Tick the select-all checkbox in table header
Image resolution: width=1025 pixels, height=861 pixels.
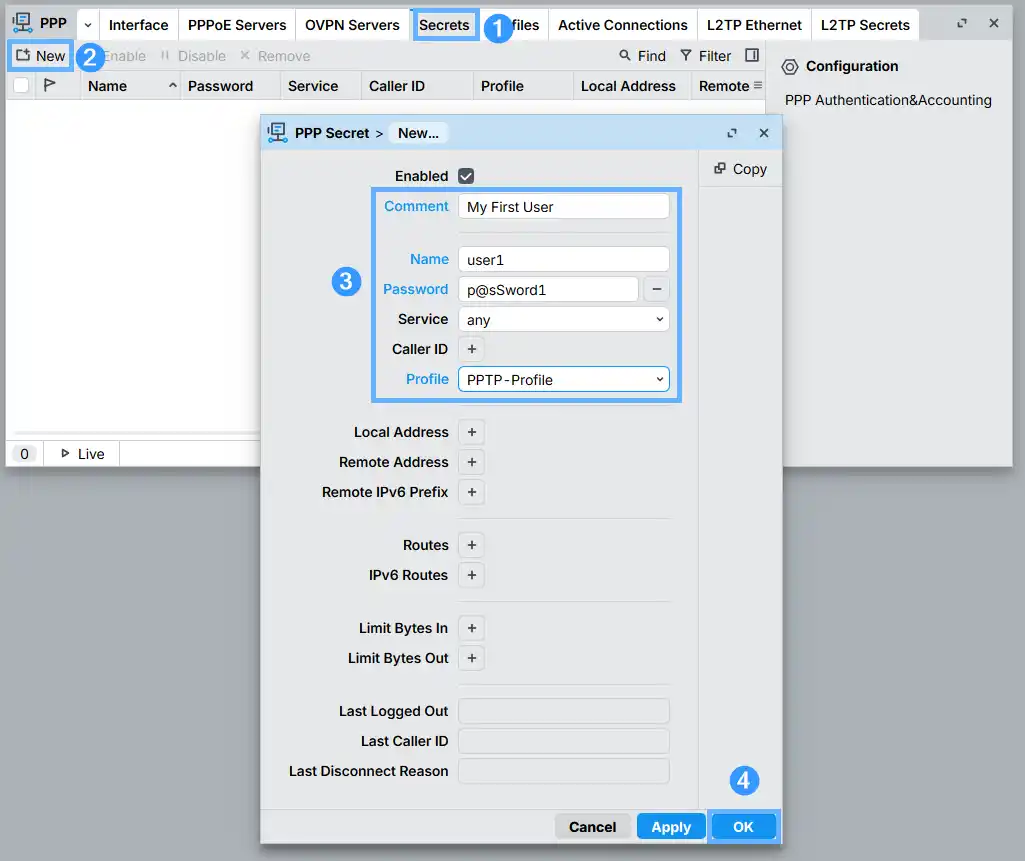21,86
